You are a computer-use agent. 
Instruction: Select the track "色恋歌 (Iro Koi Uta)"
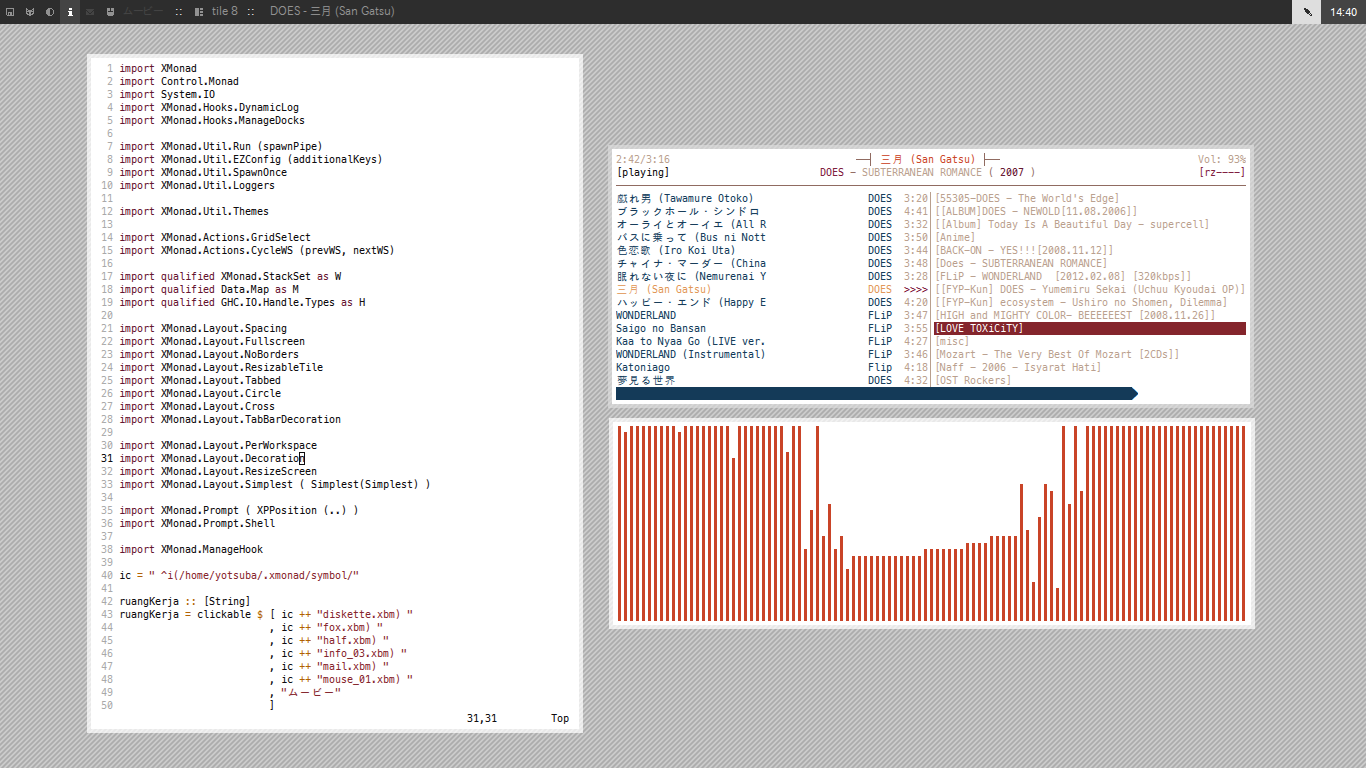click(676, 250)
